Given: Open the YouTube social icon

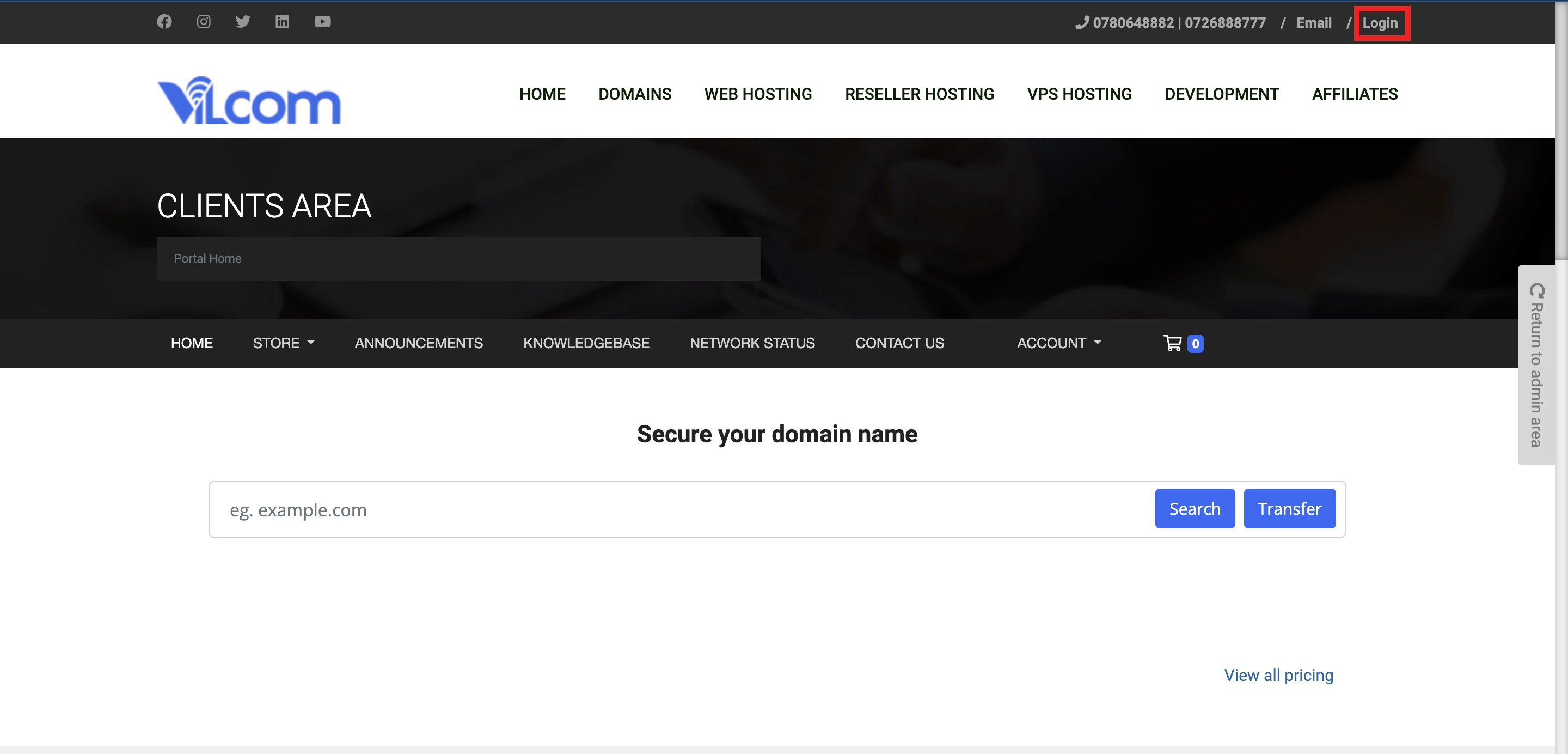Looking at the screenshot, I should point(322,22).
